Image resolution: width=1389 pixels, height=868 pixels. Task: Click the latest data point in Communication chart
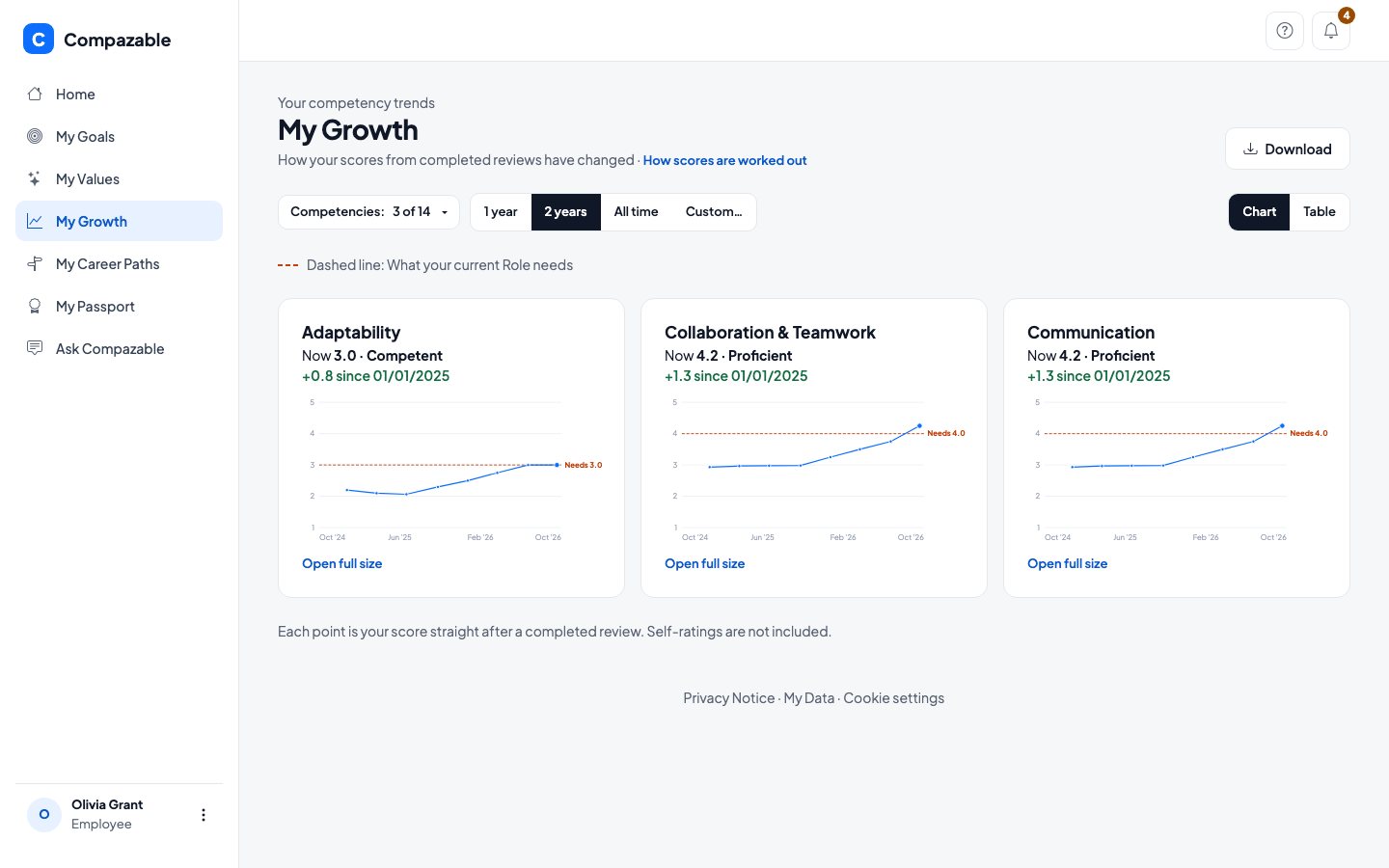[1282, 425]
